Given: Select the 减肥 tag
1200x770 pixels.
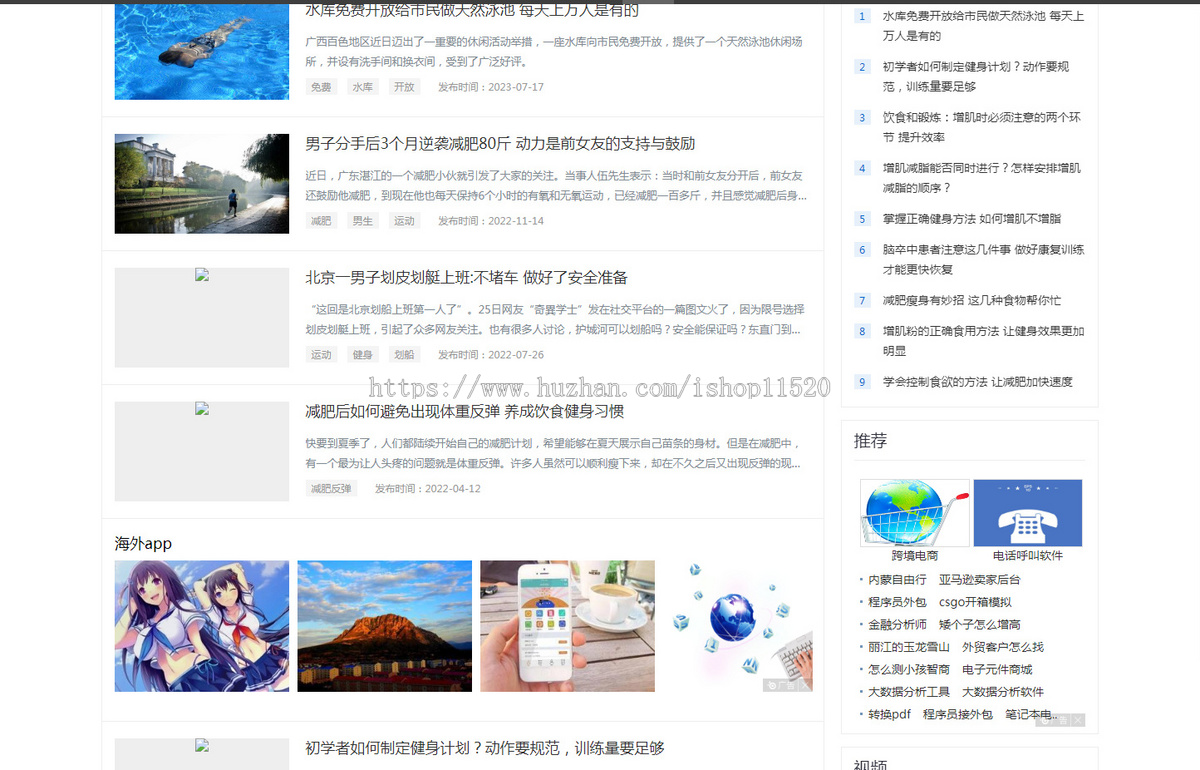Looking at the screenshot, I should [321, 221].
